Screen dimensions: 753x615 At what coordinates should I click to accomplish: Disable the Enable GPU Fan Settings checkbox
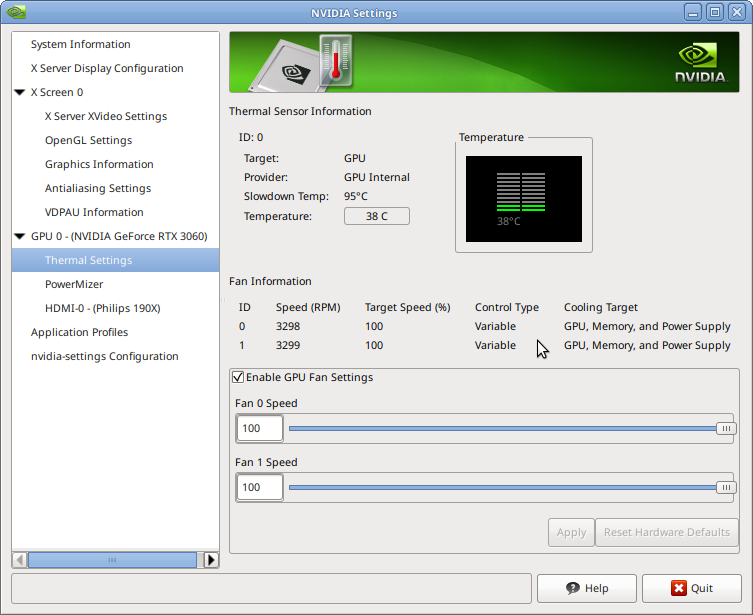(238, 378)
